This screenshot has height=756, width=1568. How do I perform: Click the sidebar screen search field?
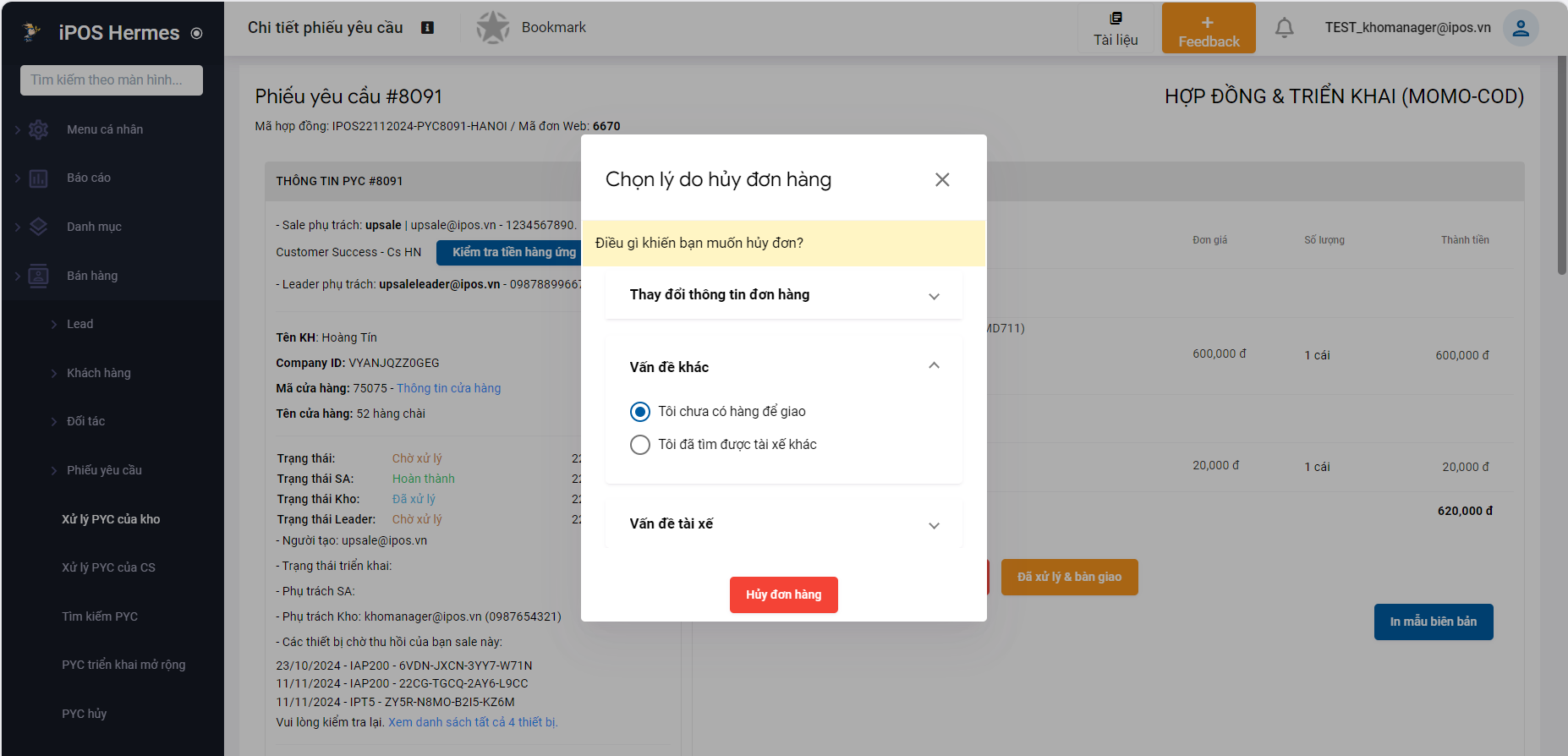pos(112,80)
